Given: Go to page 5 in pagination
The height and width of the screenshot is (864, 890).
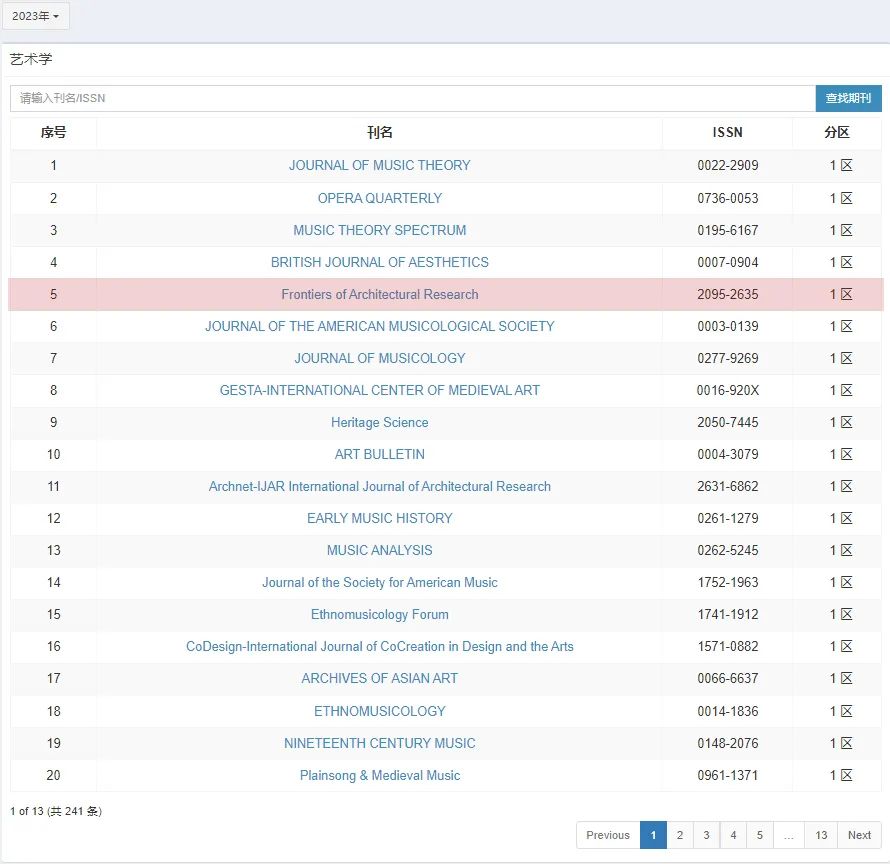Looking at the screenshot, I should click(760, 835).
